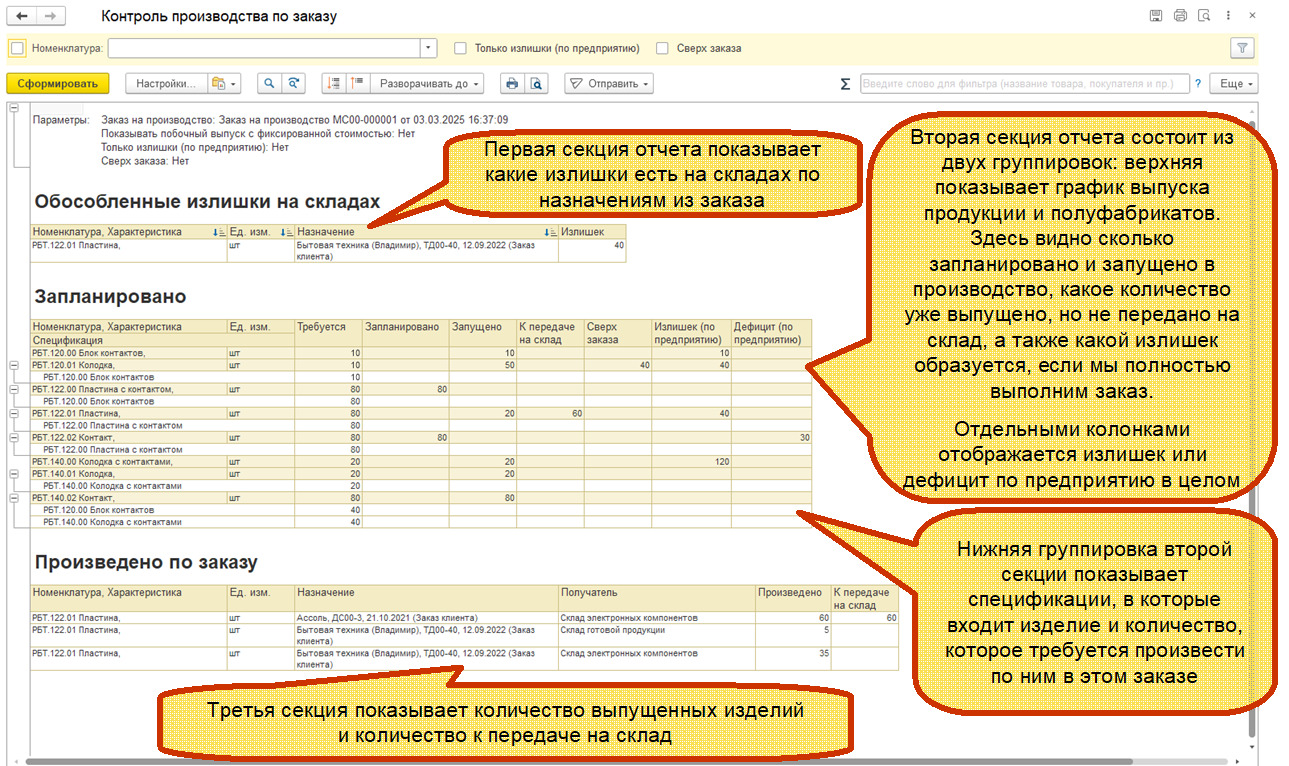This screenshot has height=766, width=1289.
Task: Go forward using the right arrow button
Action: (x=50, y=16)
